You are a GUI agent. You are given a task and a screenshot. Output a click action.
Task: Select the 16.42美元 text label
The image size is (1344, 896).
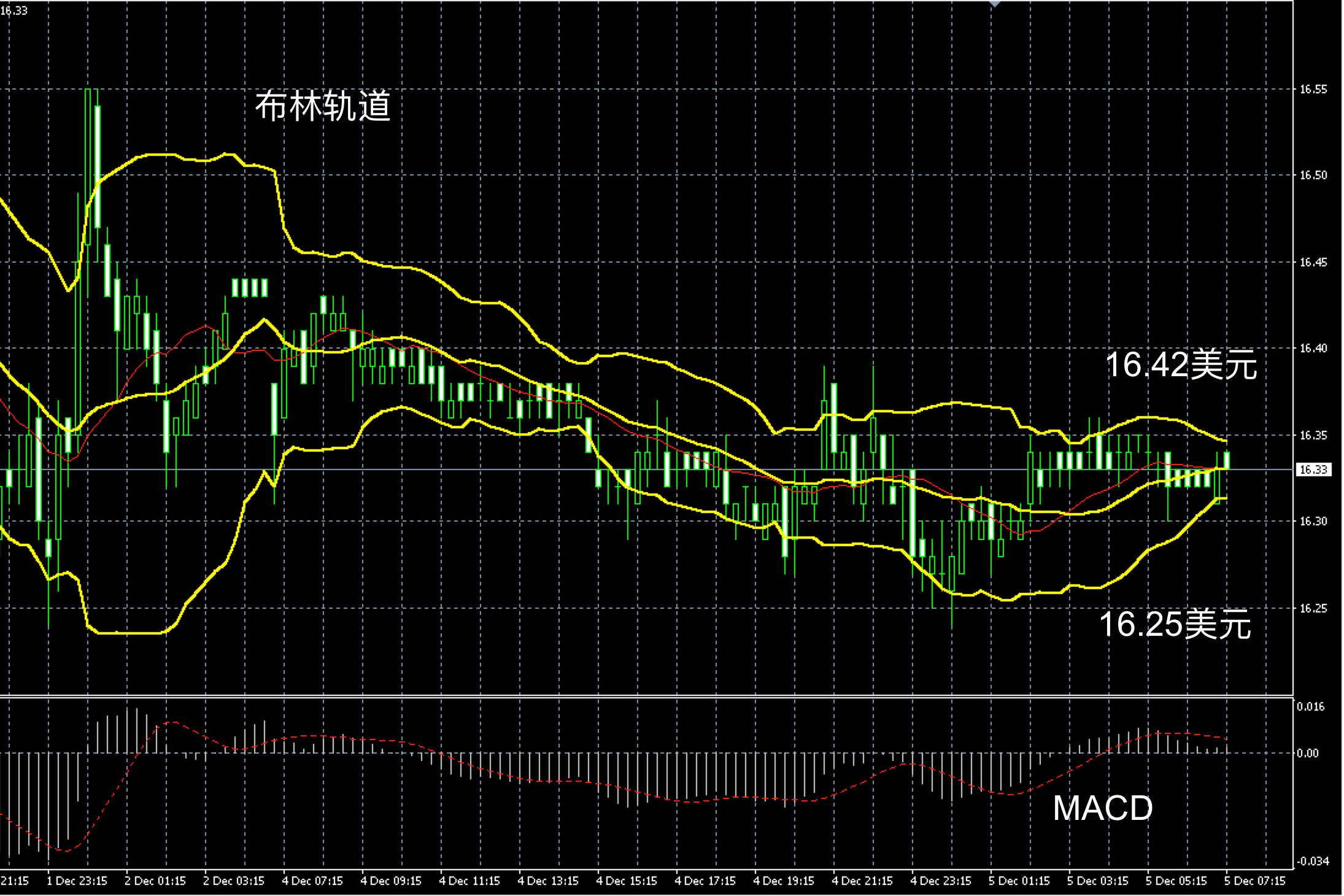[1181, 365]
